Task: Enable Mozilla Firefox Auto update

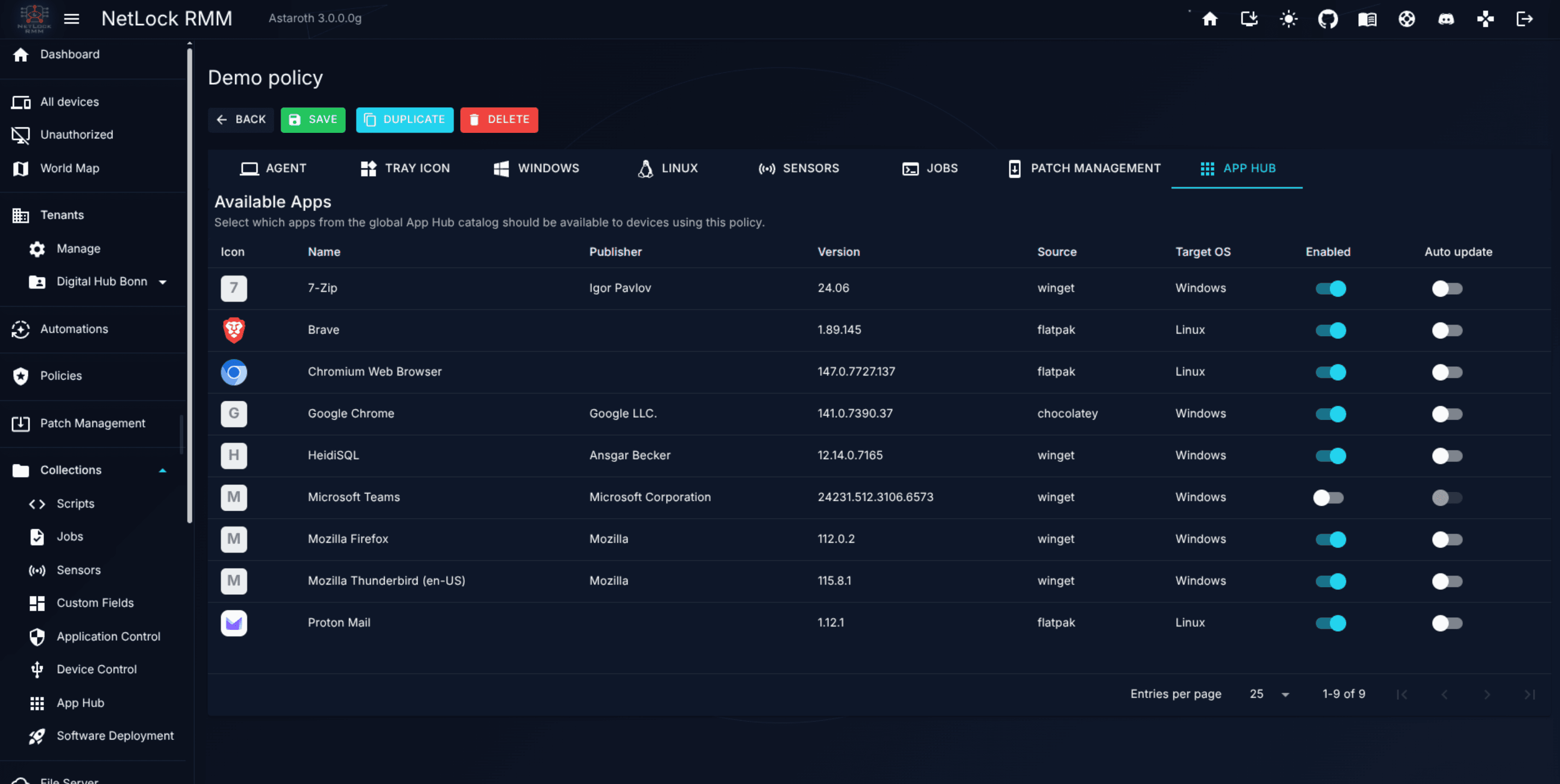Action: click(1447, 540)
